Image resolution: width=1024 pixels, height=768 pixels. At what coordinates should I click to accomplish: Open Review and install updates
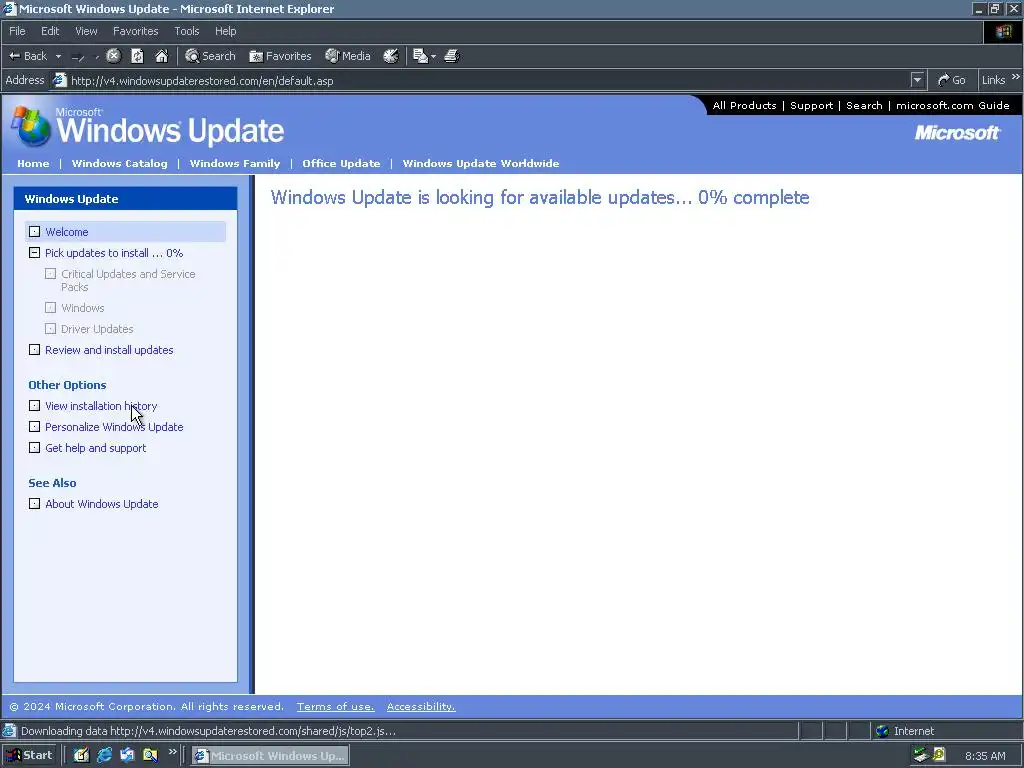(109, 350)
